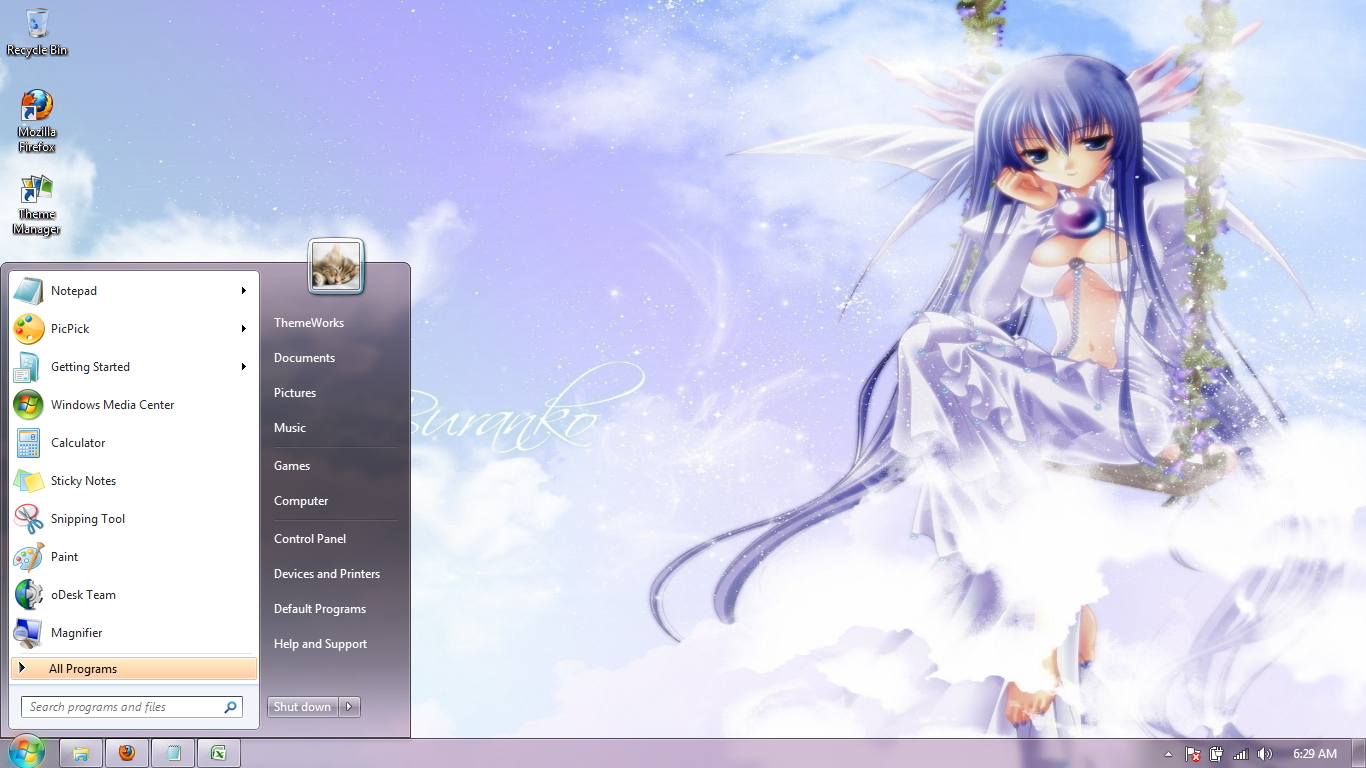Select the 'Windows Media Center' label

click(113, 405)
